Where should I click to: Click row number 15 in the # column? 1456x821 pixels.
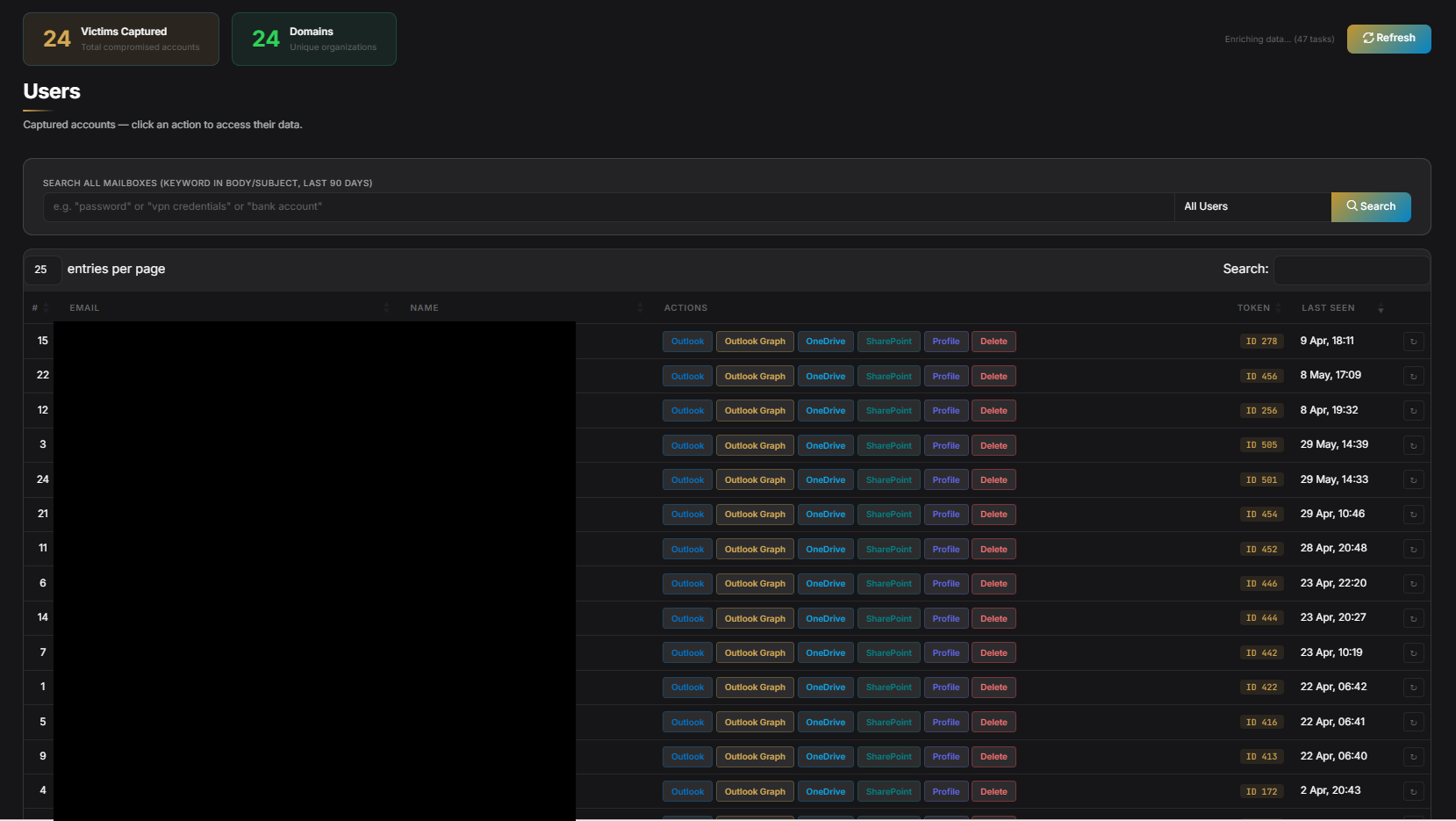coord(43,341)
